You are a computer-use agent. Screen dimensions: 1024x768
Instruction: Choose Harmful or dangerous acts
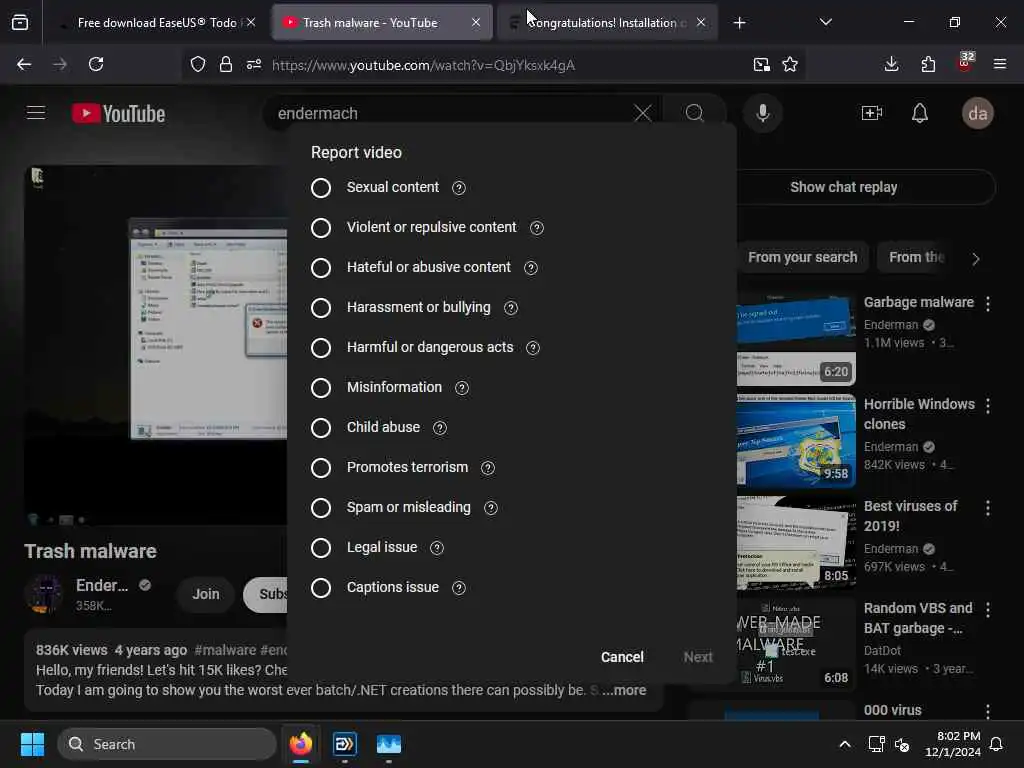321,347
